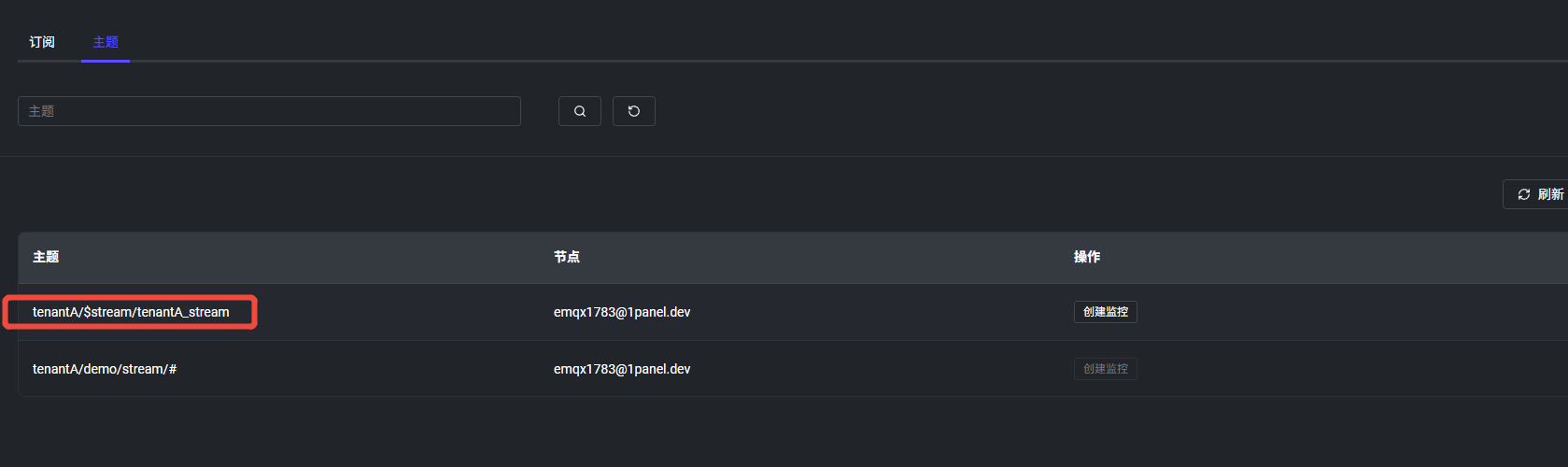Click the 节点 column header

(567, 257)
